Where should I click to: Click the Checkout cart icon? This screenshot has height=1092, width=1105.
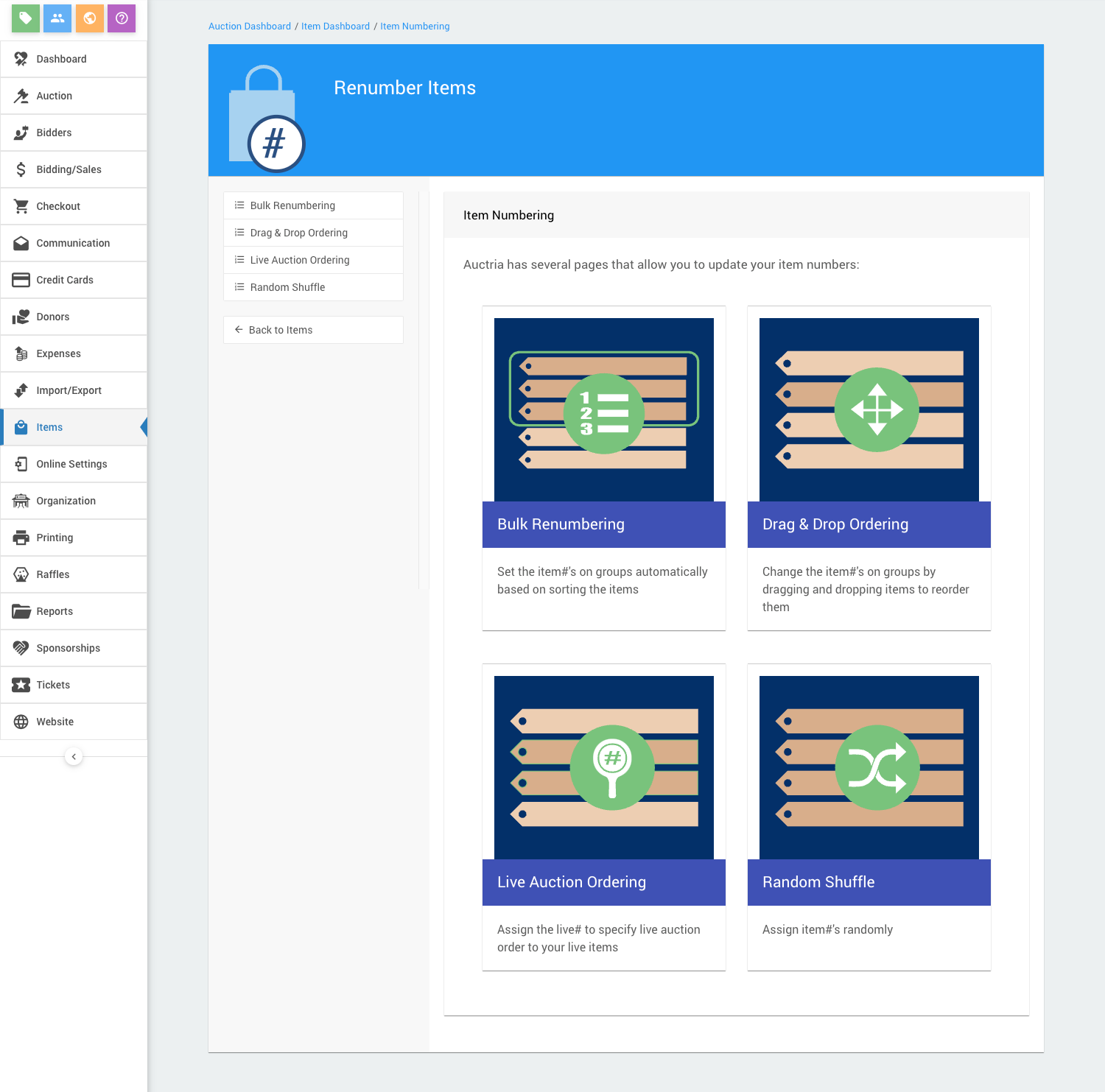click(21, 206)
